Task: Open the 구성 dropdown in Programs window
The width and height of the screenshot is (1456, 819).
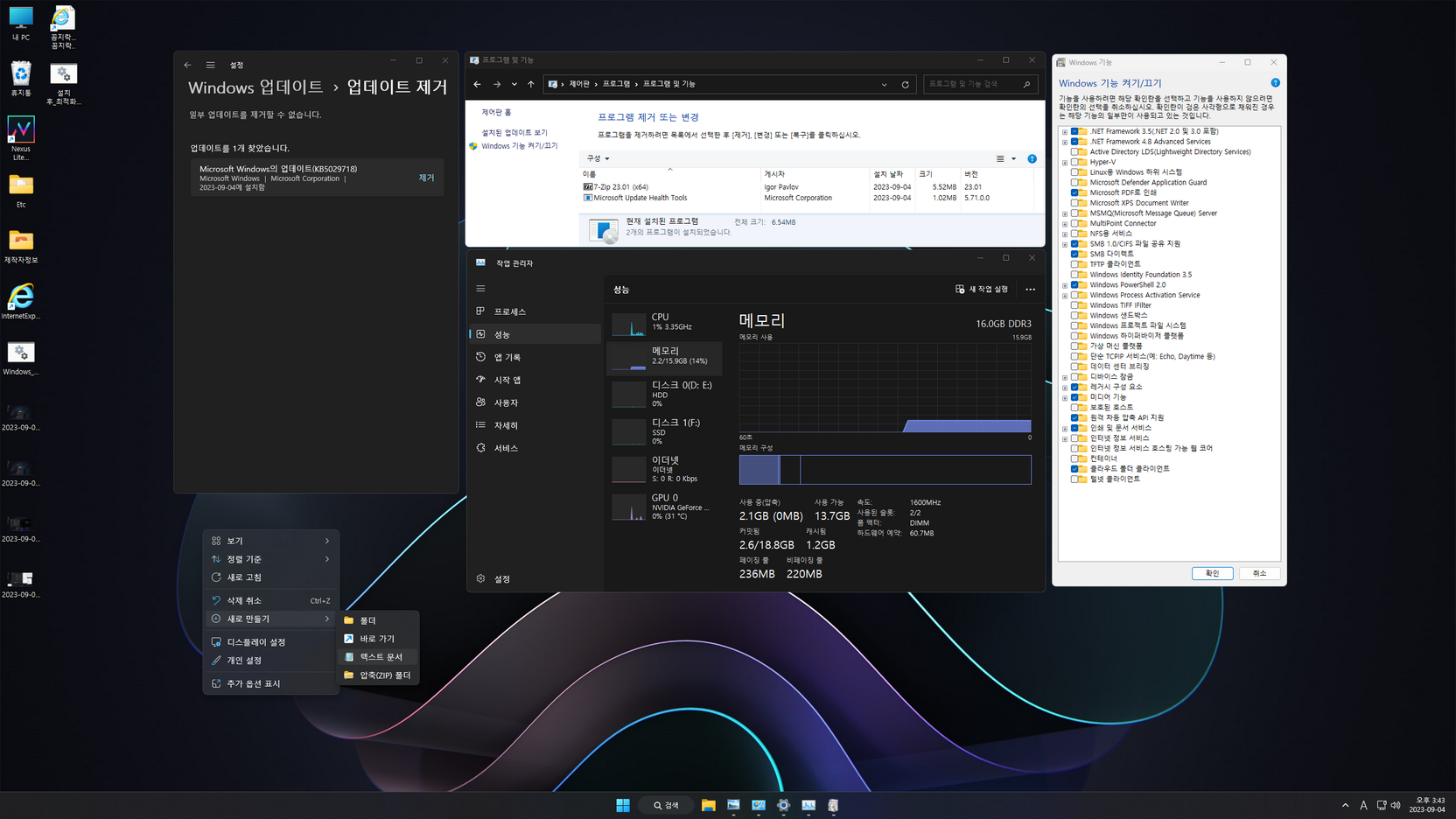Action: coord(598,158)
